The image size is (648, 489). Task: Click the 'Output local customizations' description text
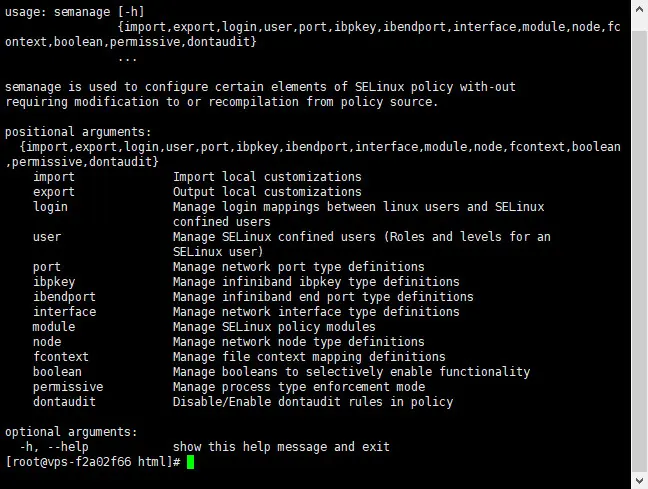coord(267,192)
